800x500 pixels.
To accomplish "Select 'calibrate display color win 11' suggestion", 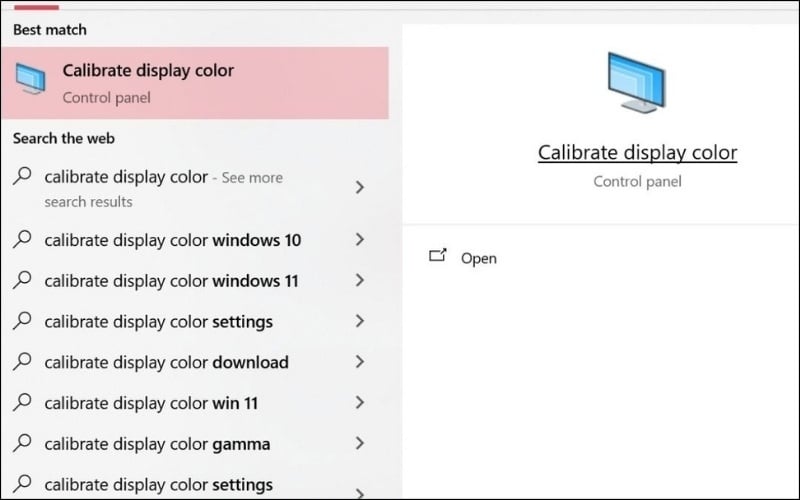I will 195,403.
